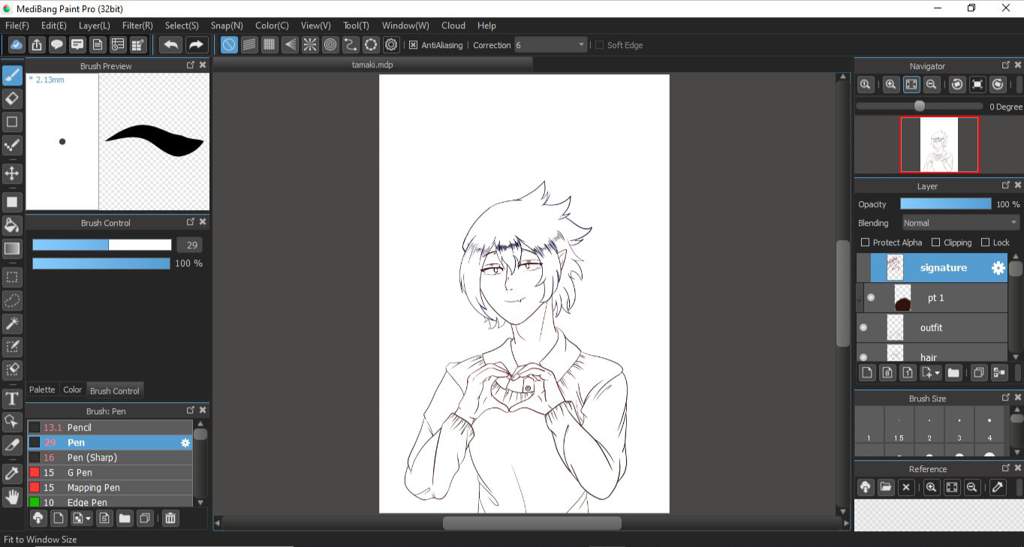Undock the Navigator panel
The width and height of the screenshot is (1024, 547).
click(1006, 65)
